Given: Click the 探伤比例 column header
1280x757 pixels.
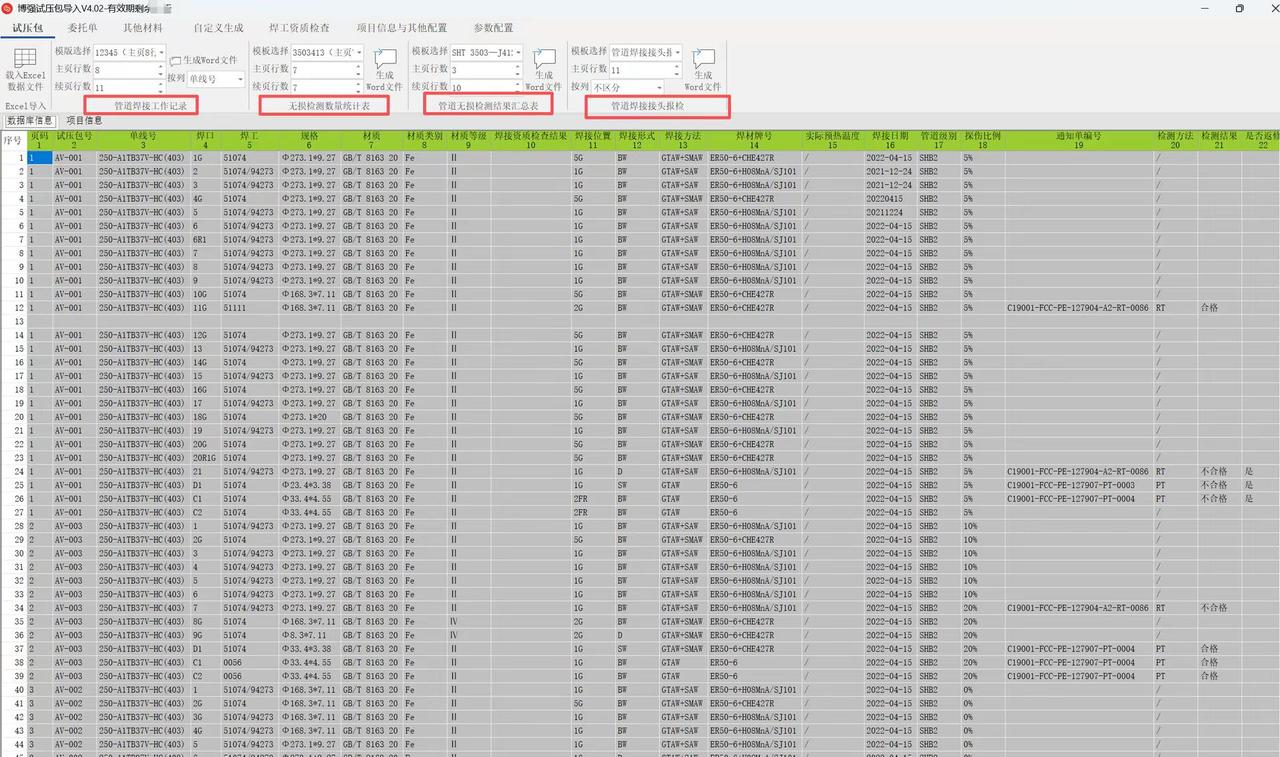Looking at the screenshot, I should 982,139.
